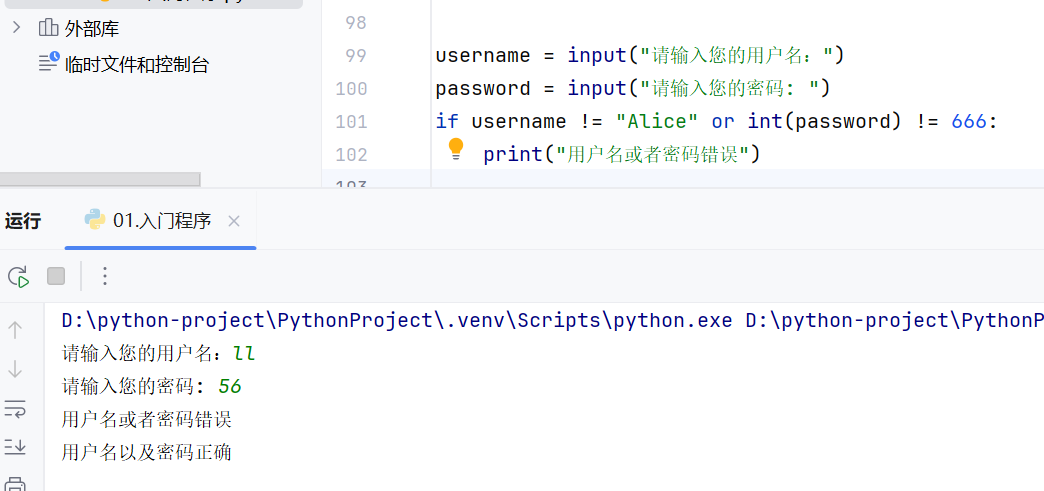The height and width of the screenshot is (491, 1044).
Task: Click line number 101 in the gutter
Action: [351, 121]
